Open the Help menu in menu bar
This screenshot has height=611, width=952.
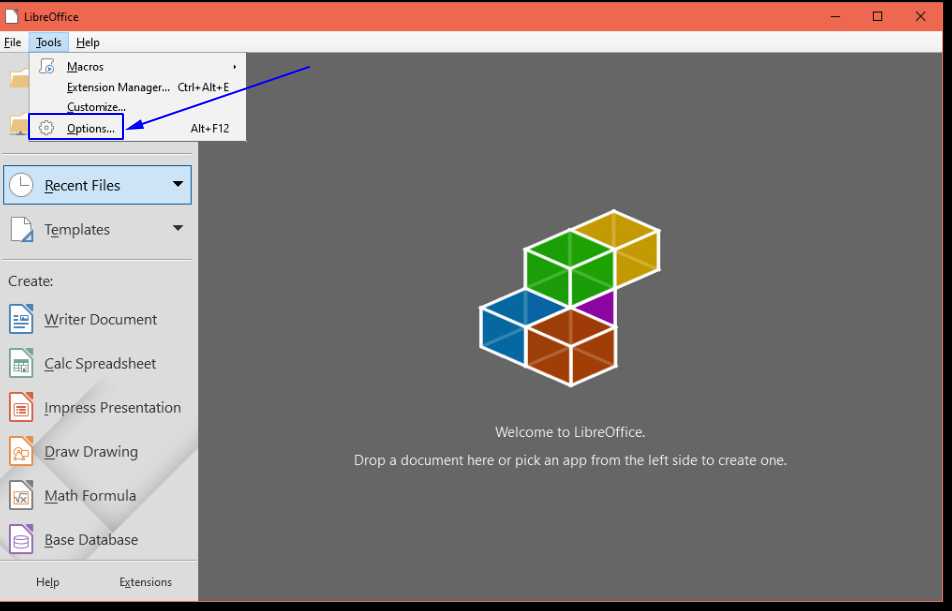click(88, 43)
